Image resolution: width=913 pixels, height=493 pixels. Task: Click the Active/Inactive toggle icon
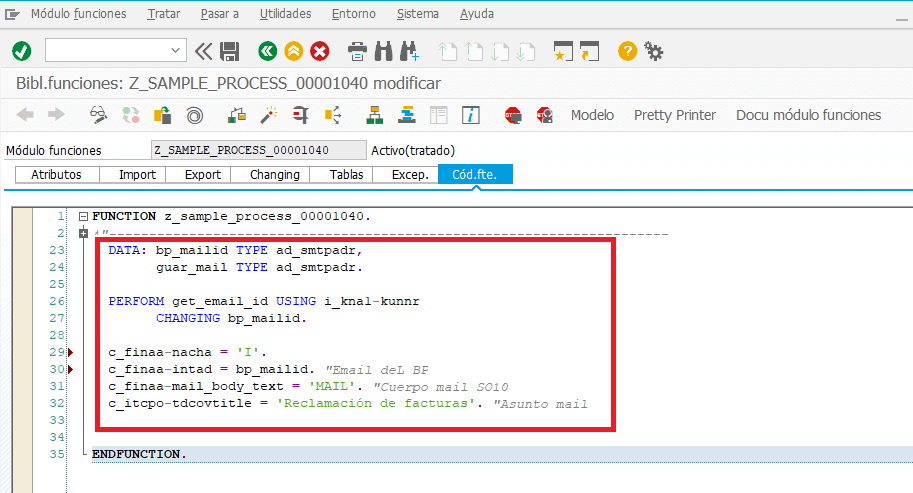(x=130, y=115)
